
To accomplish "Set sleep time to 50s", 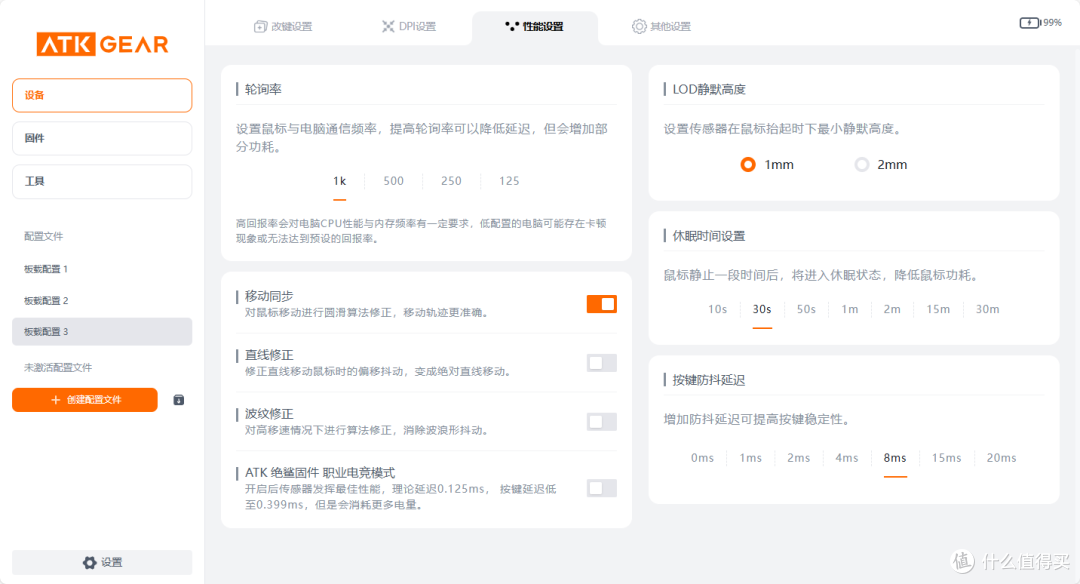I will 806,309.
